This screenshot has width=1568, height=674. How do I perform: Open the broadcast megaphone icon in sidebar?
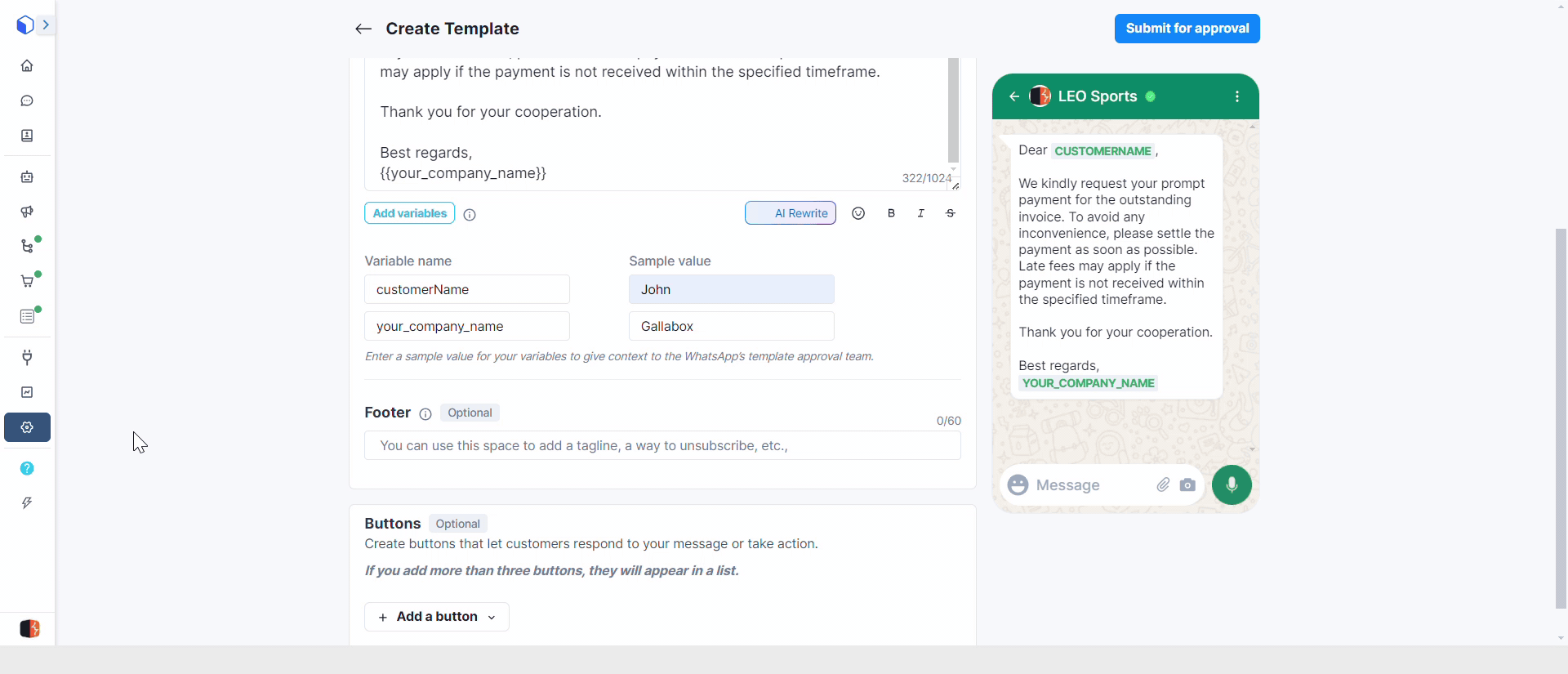(27, 212)
